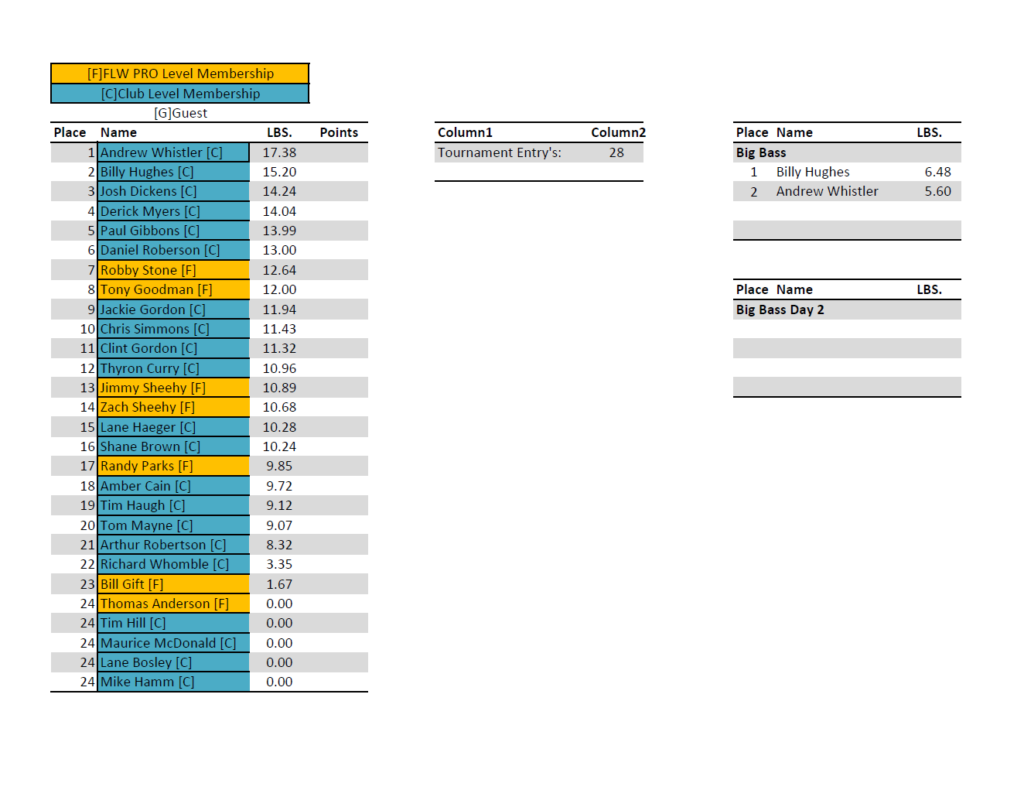This screenshot has height=790, width=1024.
Task: Select the Club Level Membership legend cell
Action: coord(180,93)
